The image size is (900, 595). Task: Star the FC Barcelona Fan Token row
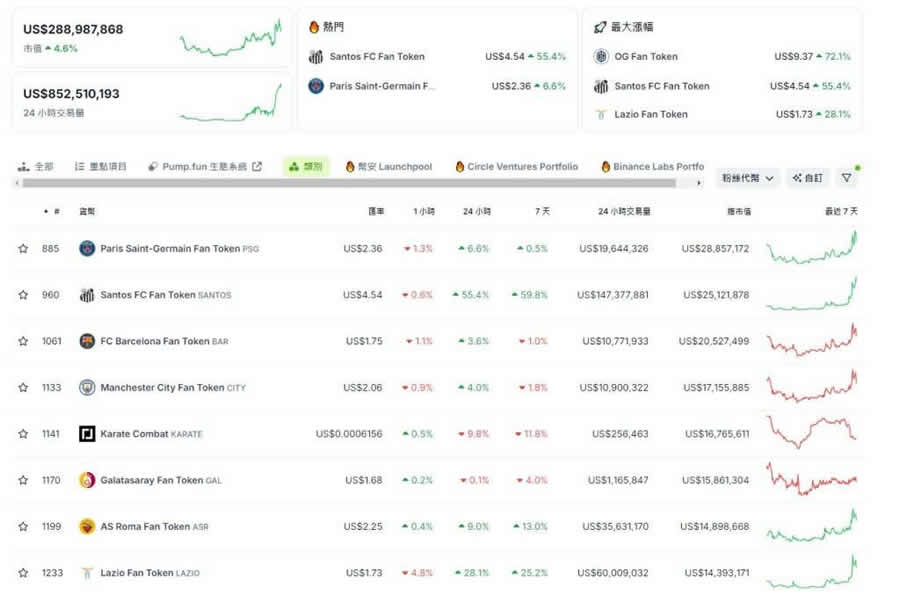point(23,341)
